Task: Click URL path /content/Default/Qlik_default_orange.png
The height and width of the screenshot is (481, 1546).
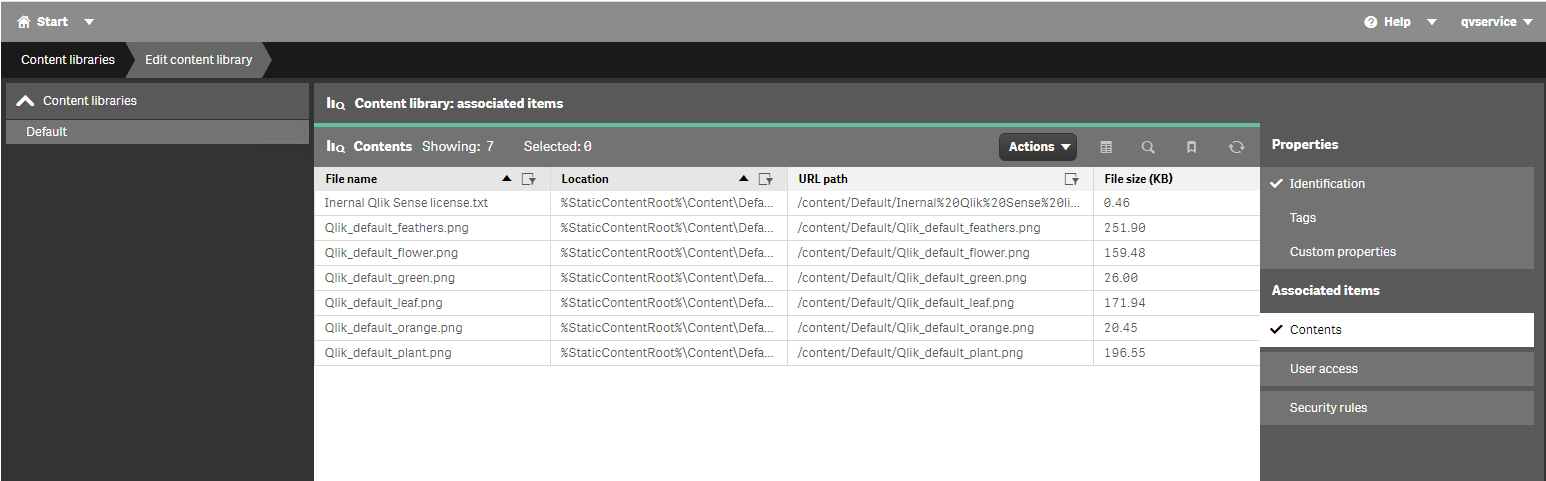Action: tap(916, 328)
